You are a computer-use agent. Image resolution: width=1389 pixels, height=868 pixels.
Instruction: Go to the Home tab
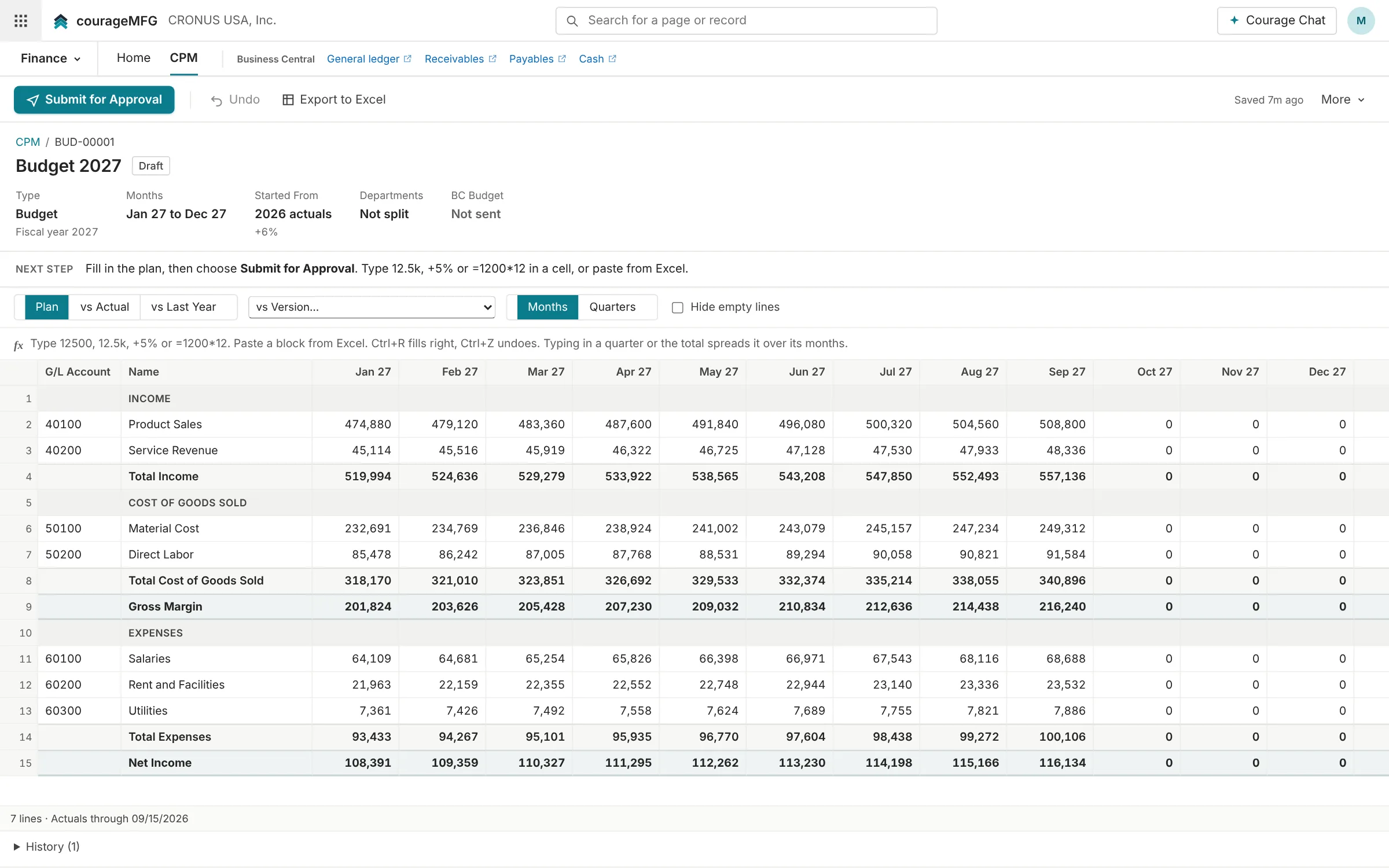coord(134,58)
